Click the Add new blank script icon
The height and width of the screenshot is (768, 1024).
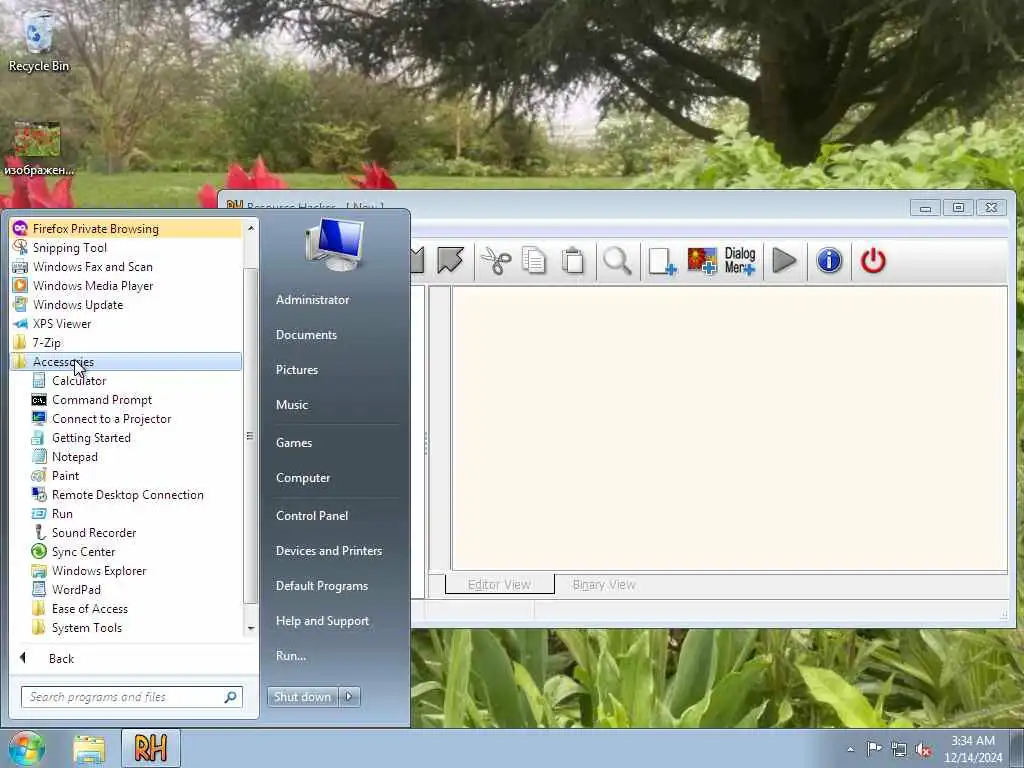(x=662, y=261)
